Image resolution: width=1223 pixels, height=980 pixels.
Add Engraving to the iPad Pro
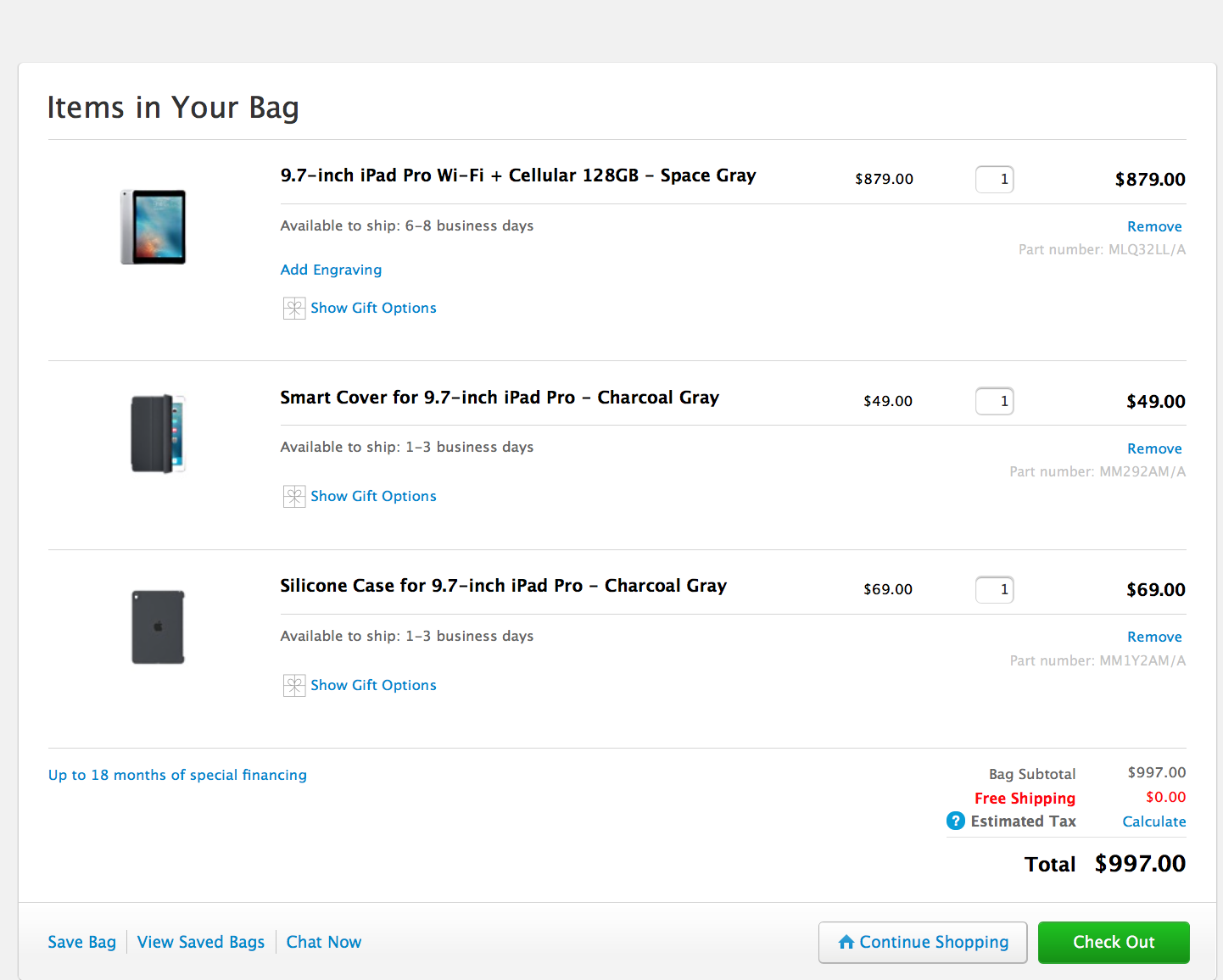click(x=331, y=270)
